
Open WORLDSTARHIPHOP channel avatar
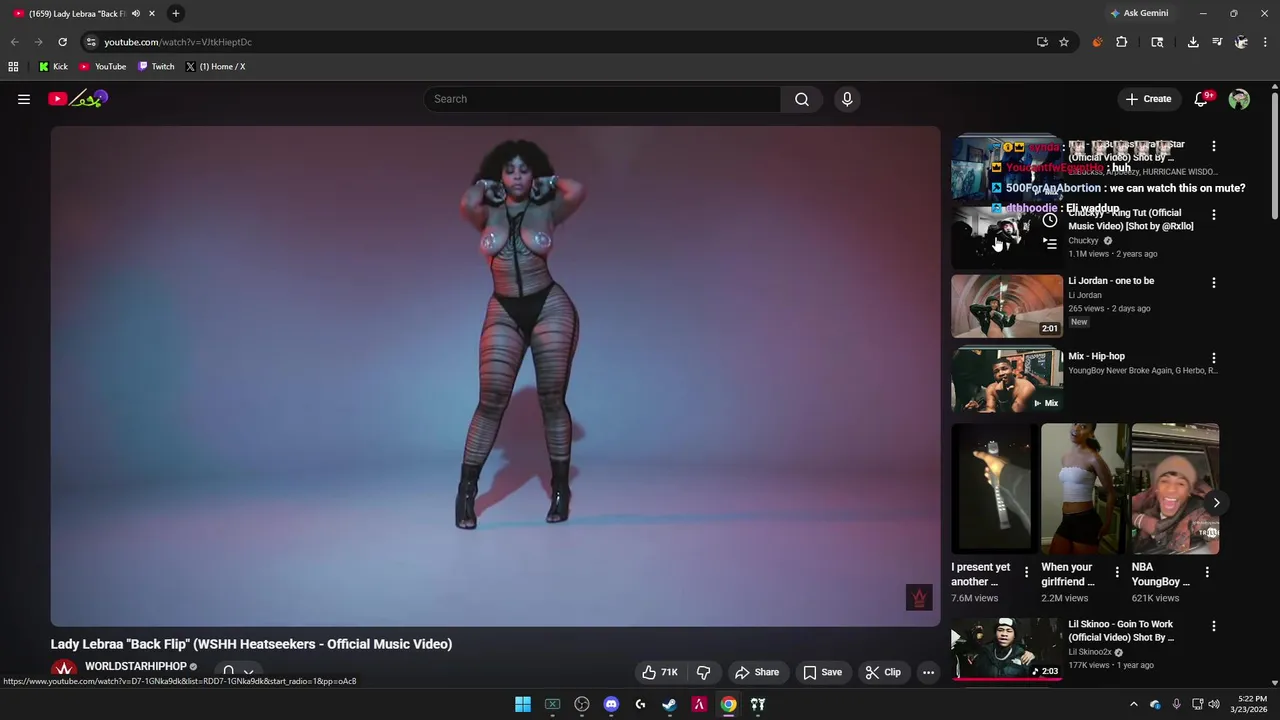64,671
